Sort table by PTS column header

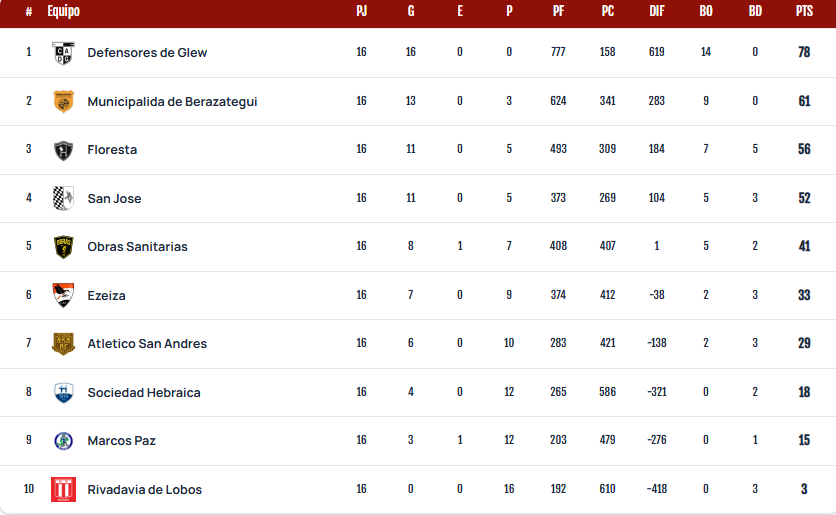tap(804, 11)
